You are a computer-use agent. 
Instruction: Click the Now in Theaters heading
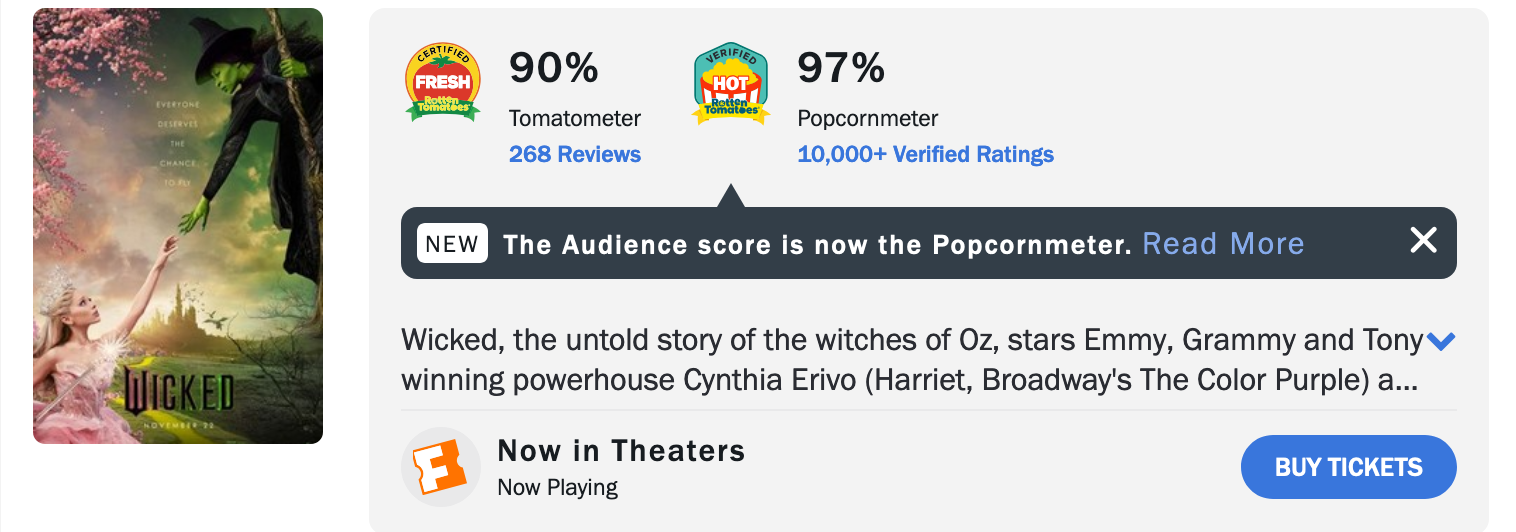(x=621, y=451)
